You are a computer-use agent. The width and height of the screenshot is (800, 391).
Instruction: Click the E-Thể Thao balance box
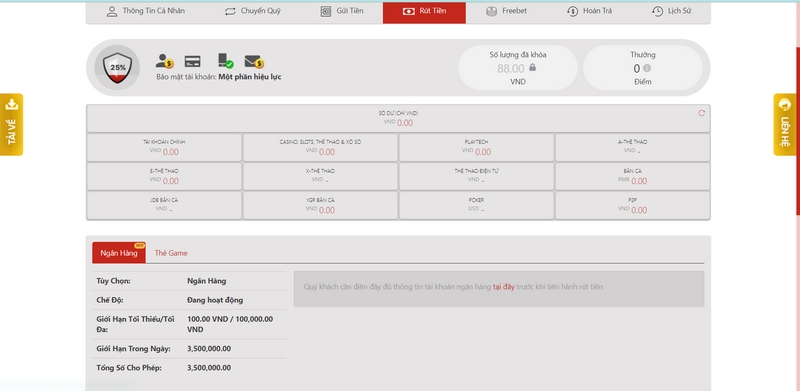coord(164,177)
